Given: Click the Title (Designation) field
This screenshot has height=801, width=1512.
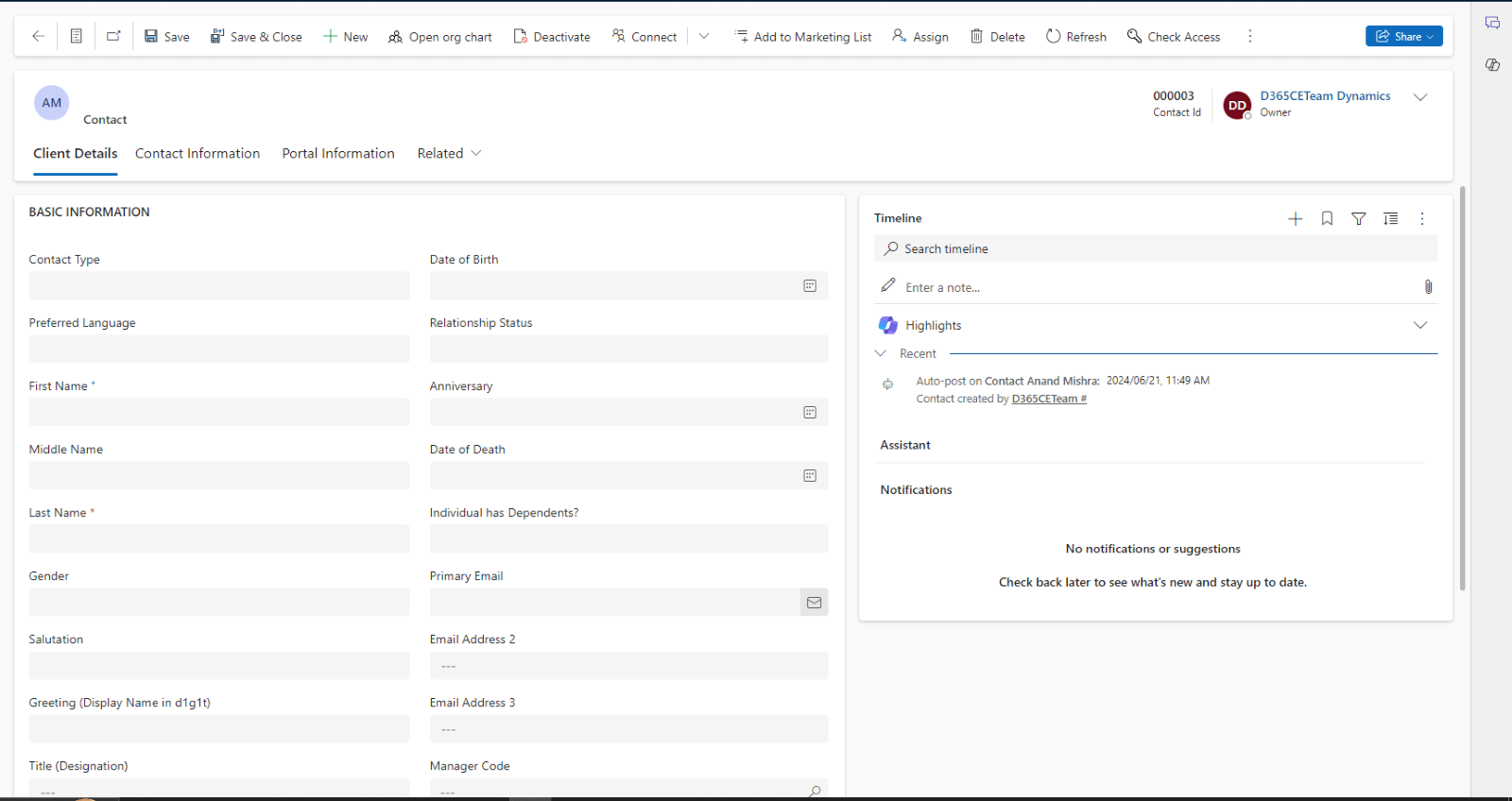Looking at the screenshot, I should (x=219, y=788).
